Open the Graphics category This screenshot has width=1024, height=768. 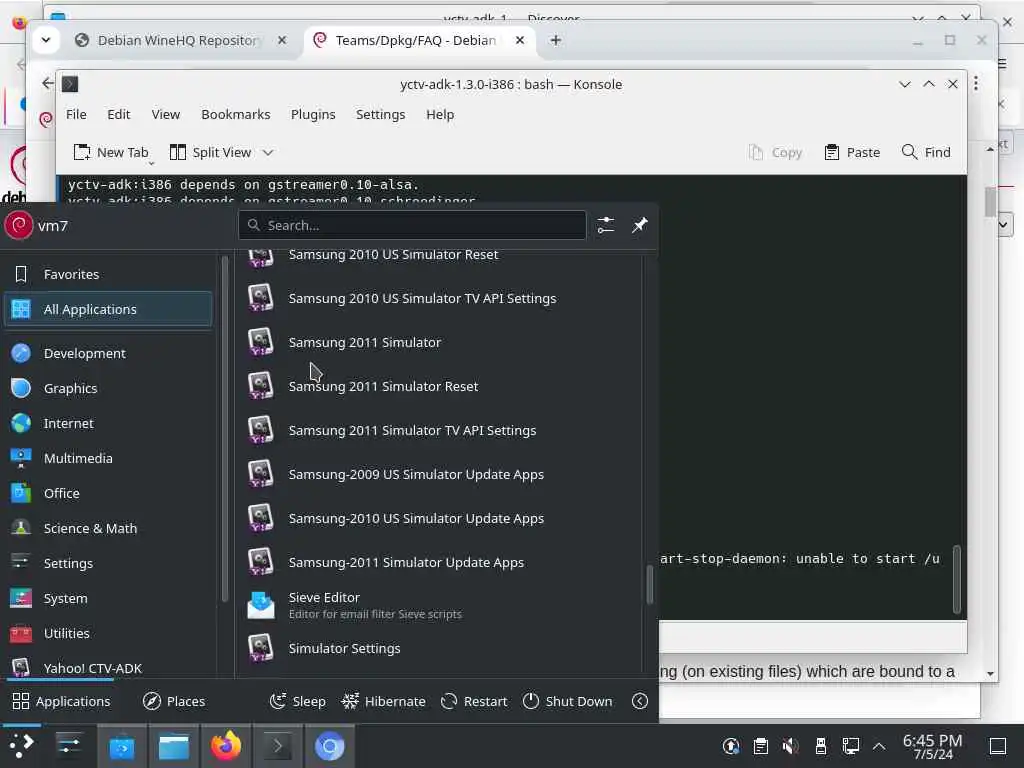click(x=108, y=388)
